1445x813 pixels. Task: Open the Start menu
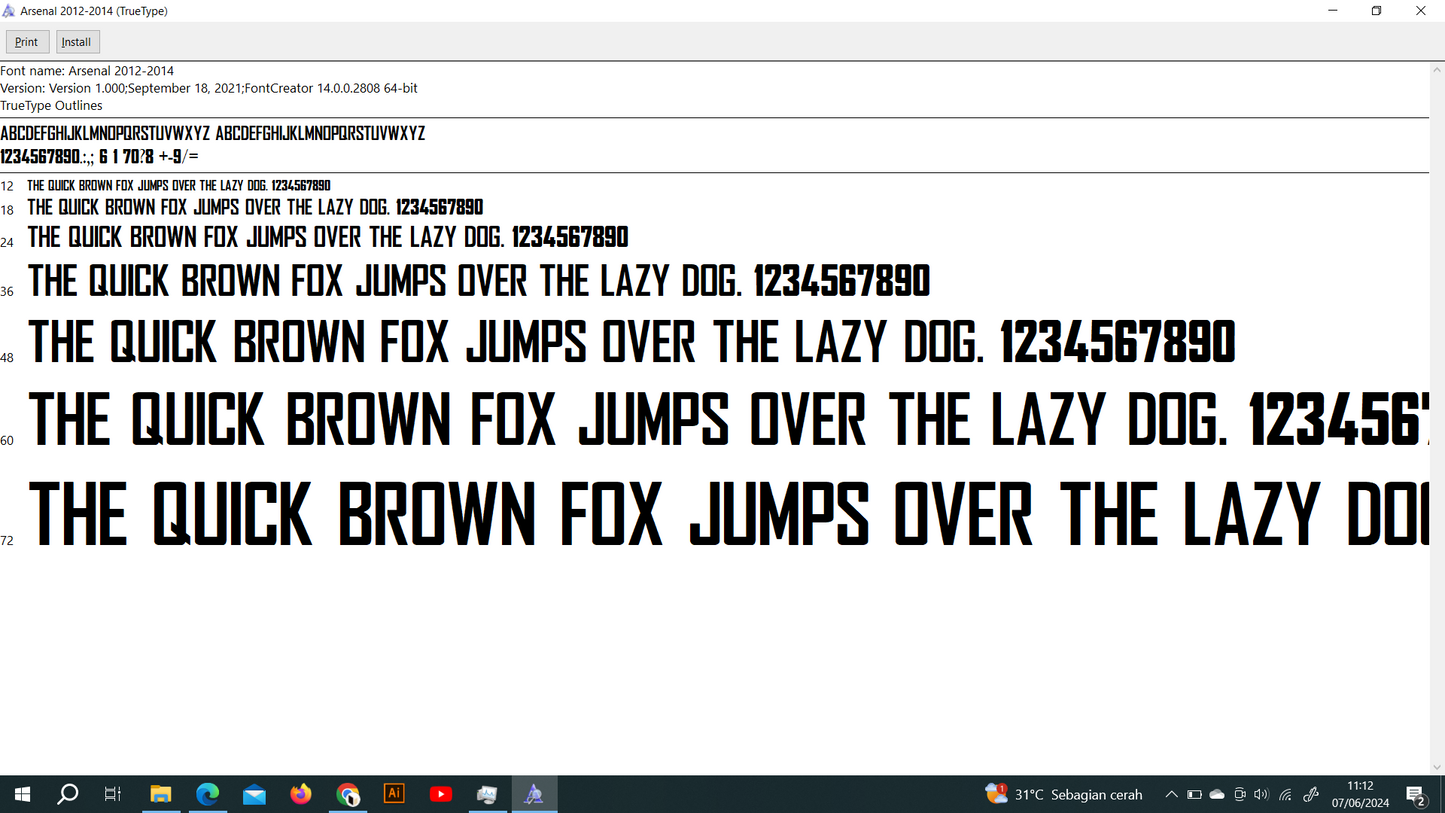point(21,794)
